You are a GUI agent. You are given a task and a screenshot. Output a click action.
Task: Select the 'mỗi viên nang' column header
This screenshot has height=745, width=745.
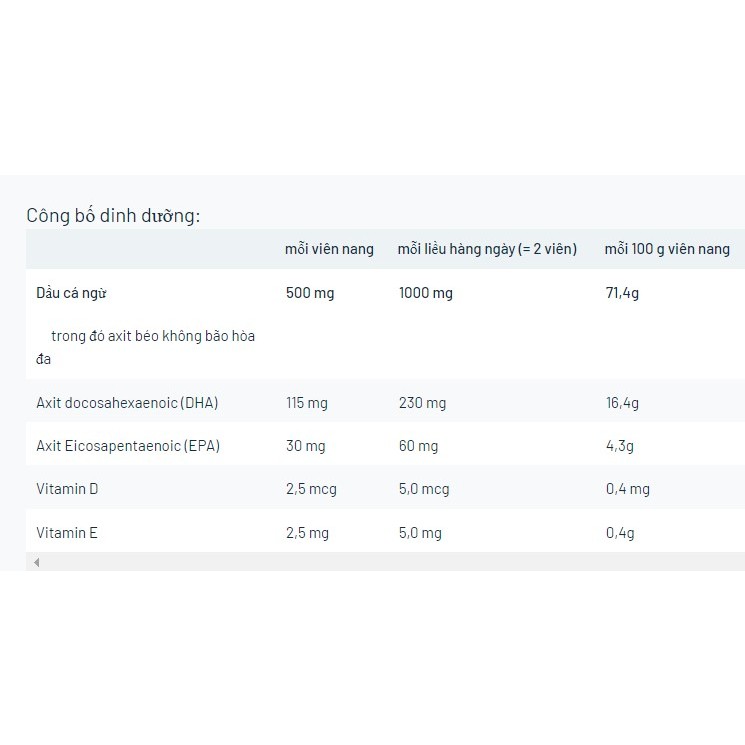click(x=329, y=249)
